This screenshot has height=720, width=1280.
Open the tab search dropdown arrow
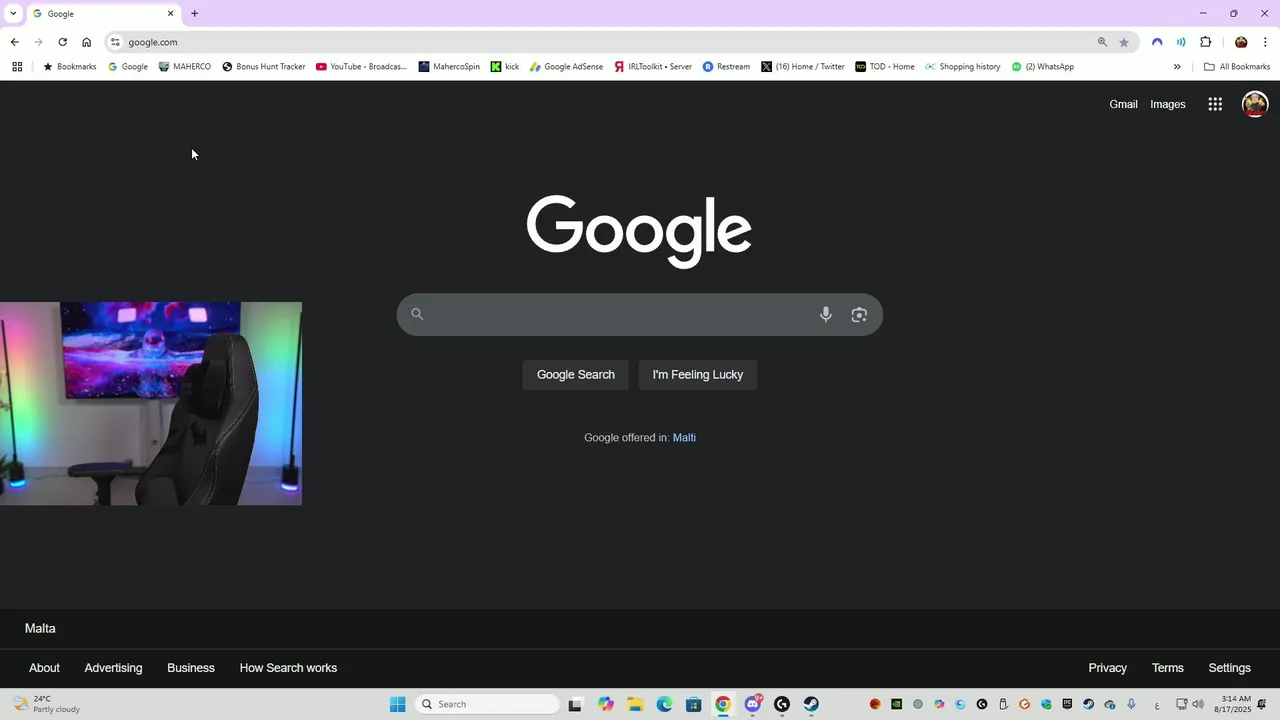13,14
